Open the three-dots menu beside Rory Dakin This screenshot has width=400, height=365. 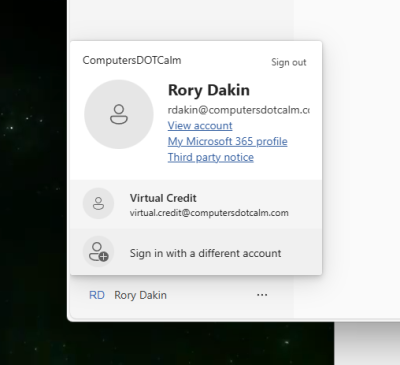pyautogui.click(x=262, y=295)
